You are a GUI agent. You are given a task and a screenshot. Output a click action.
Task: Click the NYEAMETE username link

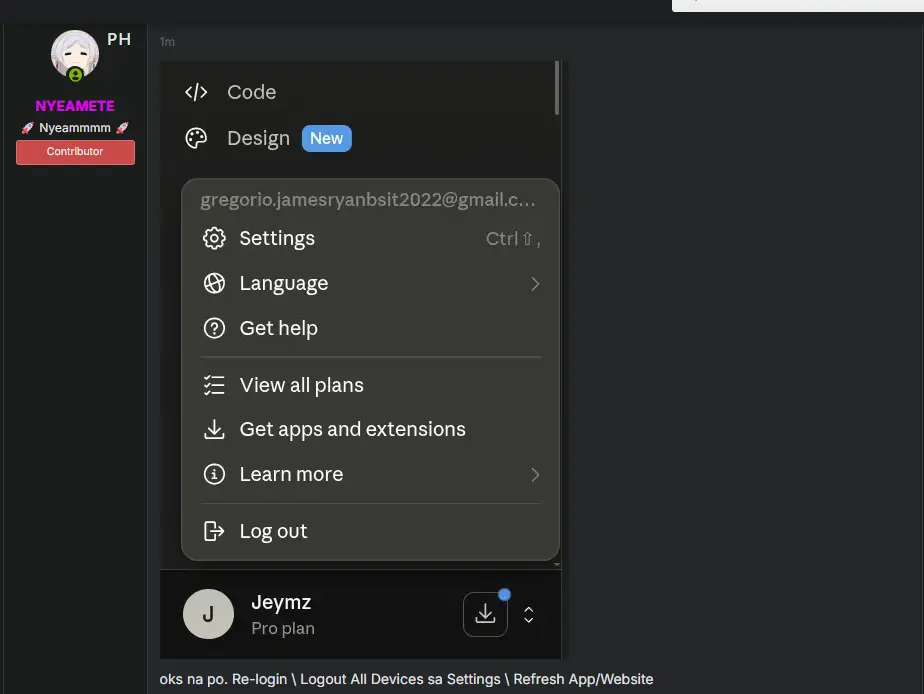pos(75,106)
